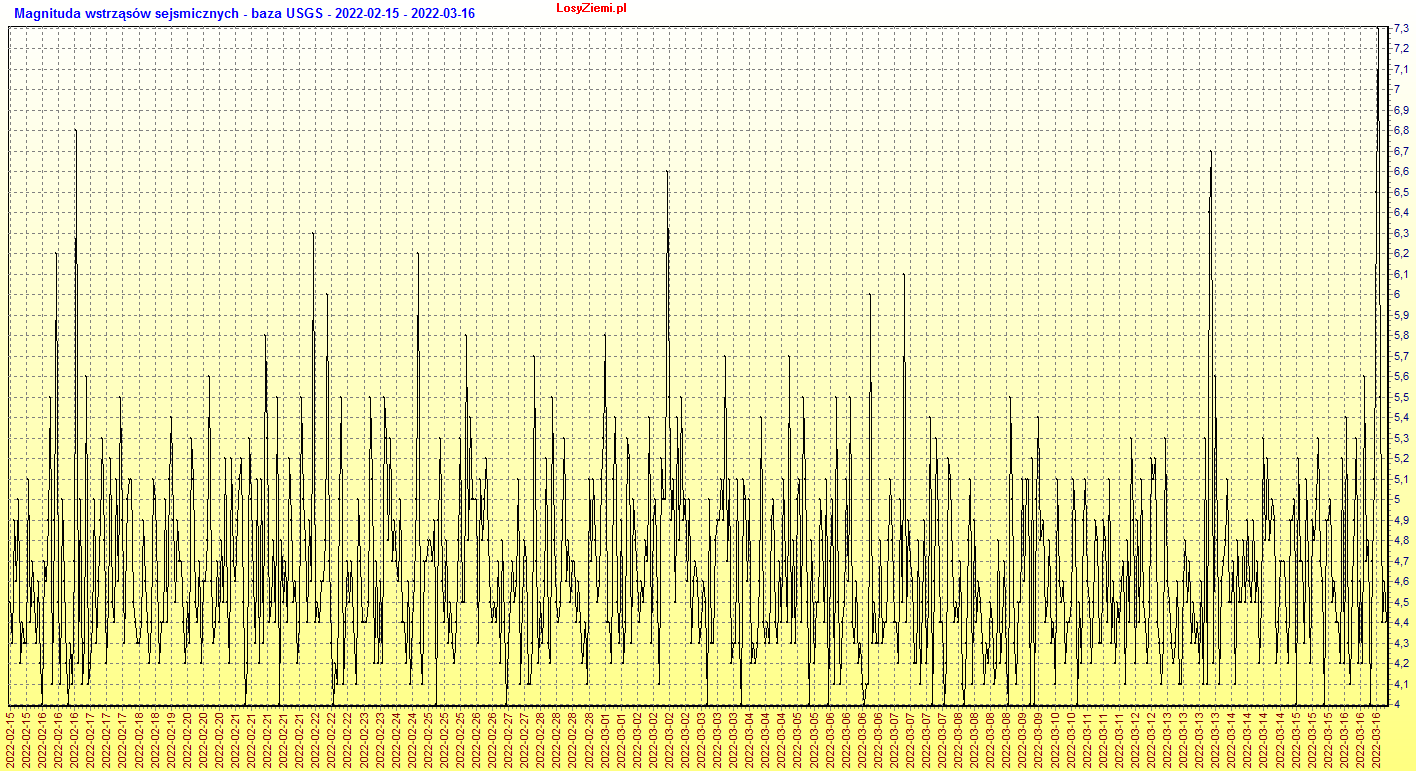This screenshot has height=771, width=1416.
Task: Click the chart title 'Magnituda wstrząsów sejsmicznych'
Action: [x=126, y=14]
